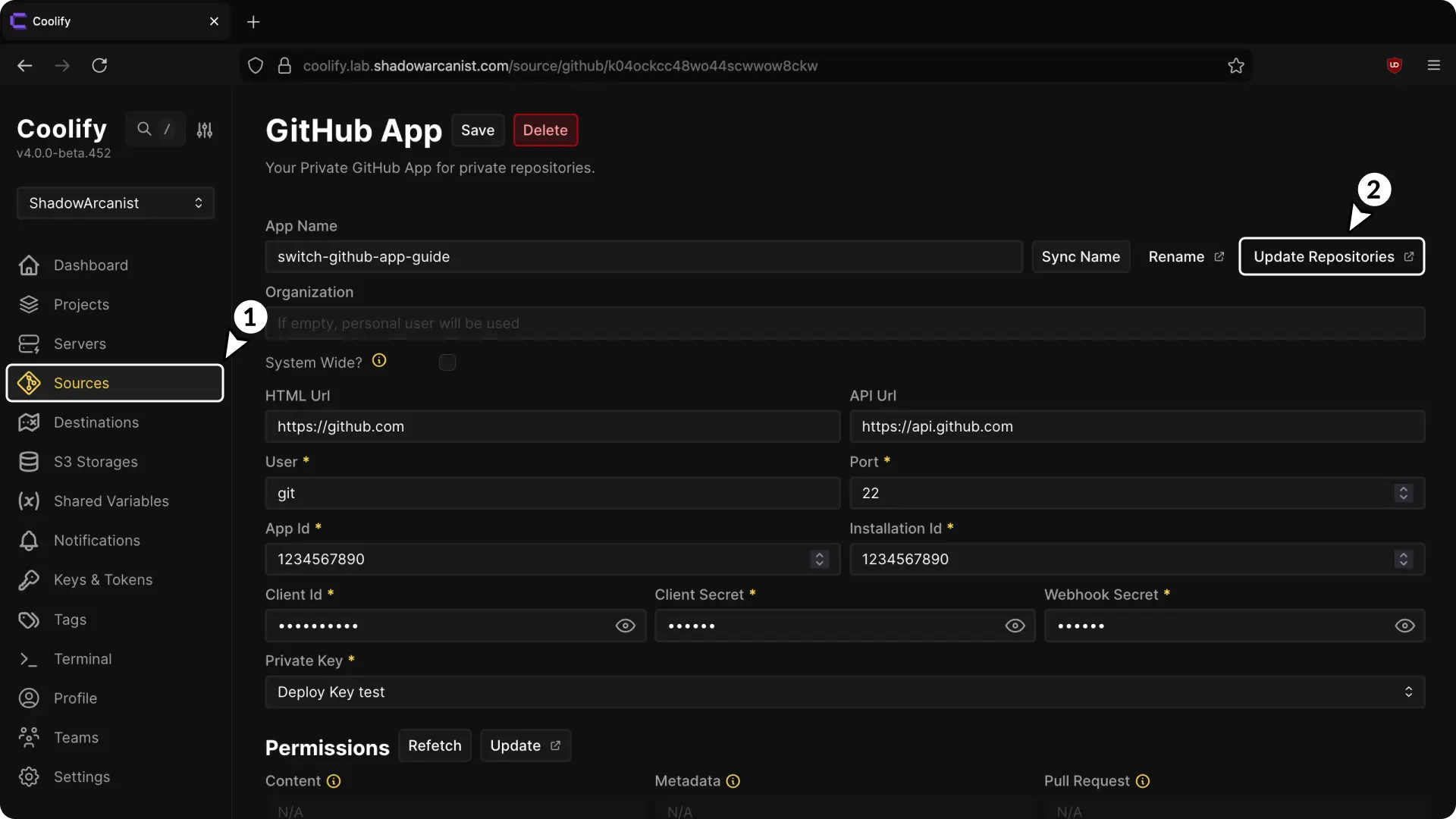
Task: Reveal the Client Id value
Action: 625,626
